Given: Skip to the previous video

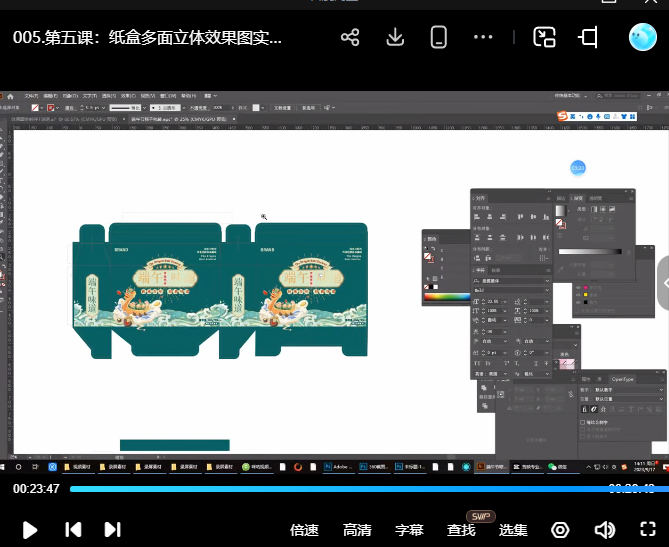Looking at the screenshot, I should [x=73, y=529].
